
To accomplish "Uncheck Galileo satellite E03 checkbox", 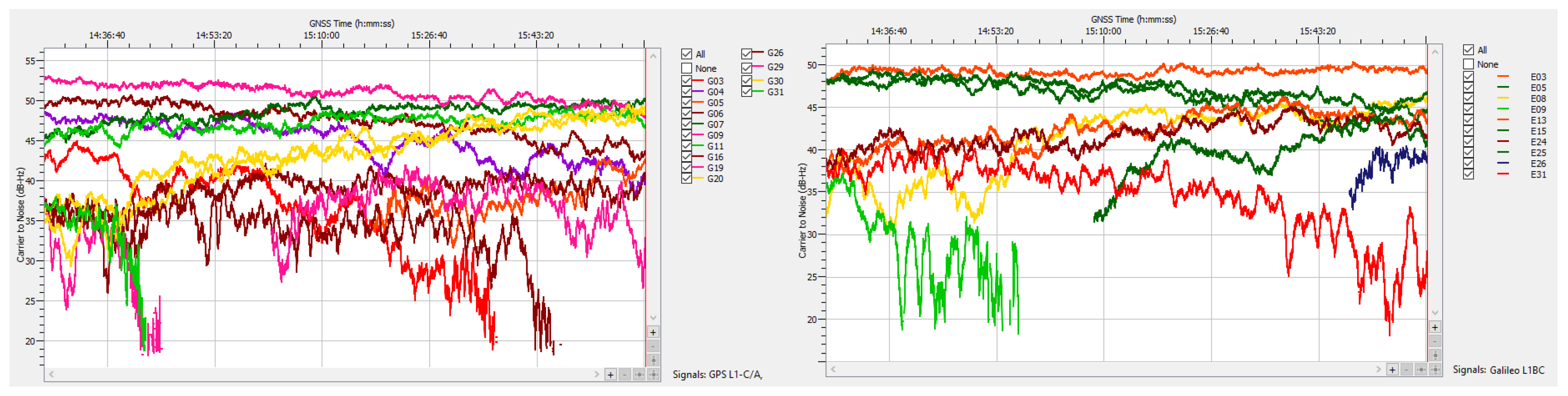I will coord(1468,77).
